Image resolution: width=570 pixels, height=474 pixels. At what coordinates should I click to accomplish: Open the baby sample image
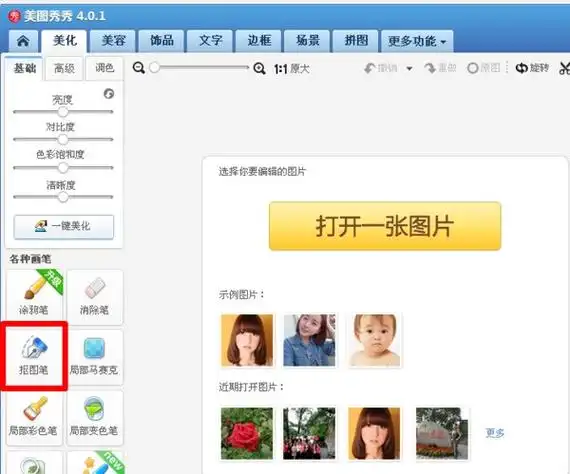[375, 340]
